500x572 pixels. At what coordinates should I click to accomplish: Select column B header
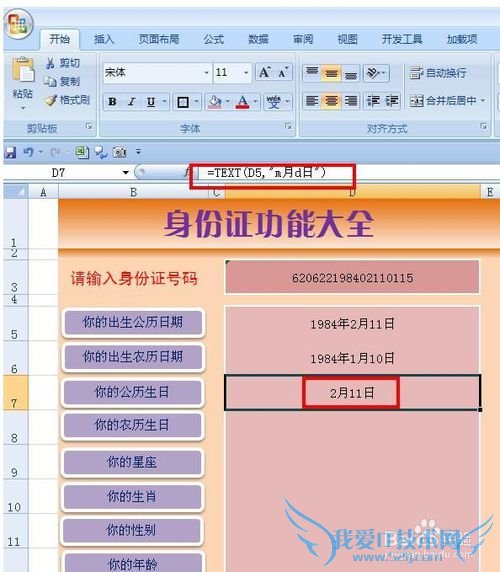click(x=133, y=192)
